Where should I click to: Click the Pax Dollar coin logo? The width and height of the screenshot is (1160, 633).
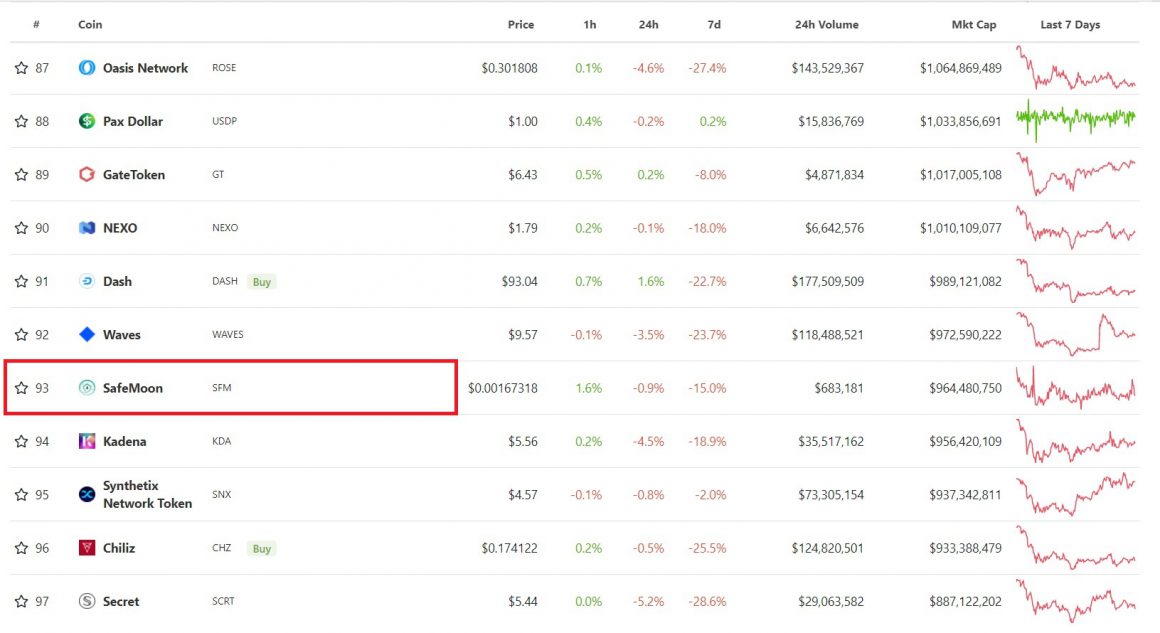click(x=85, y=121)
